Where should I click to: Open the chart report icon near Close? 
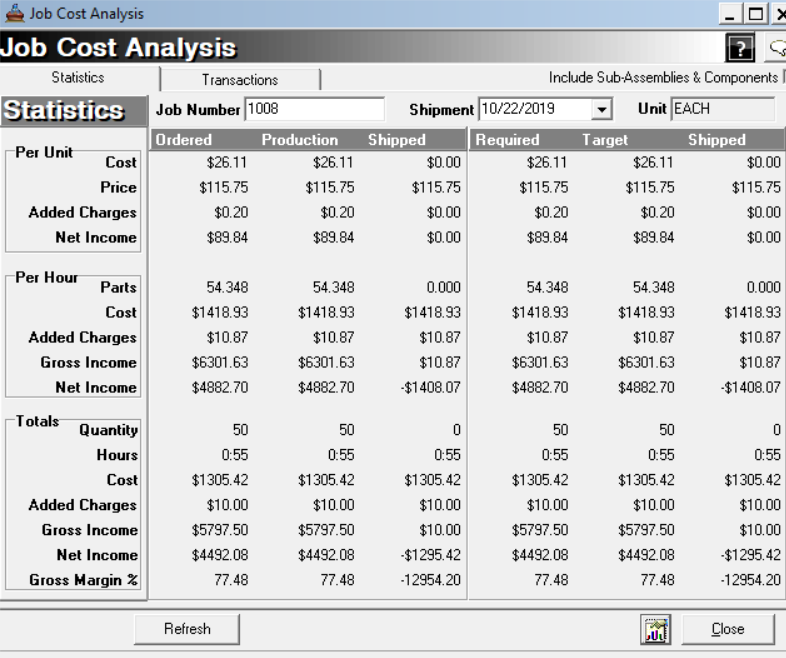coord(656,629)
